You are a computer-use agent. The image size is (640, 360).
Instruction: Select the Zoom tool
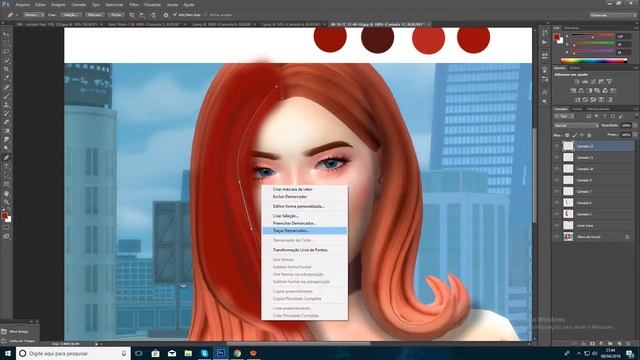6,202
